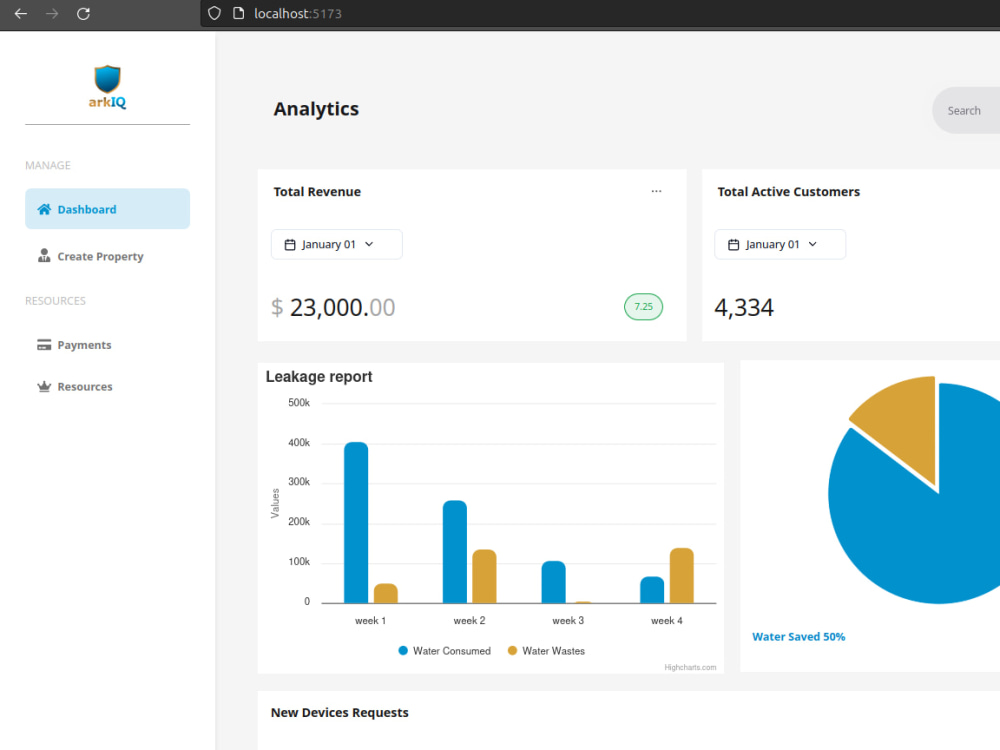Open the Total Active Customers January 01 dropdown
The image size is (1000, 750).
[780, 244]
